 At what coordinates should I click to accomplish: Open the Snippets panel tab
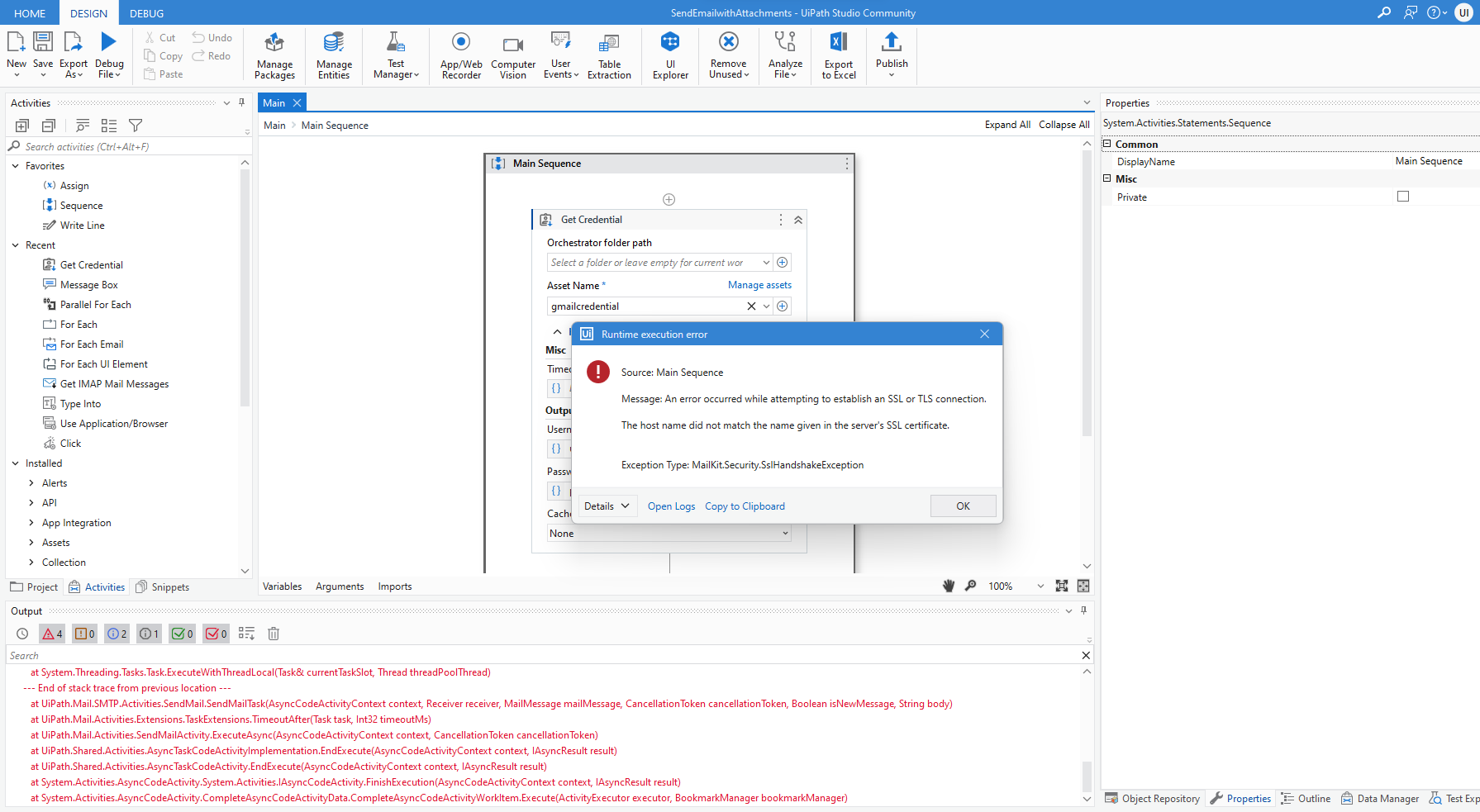(x=163, y=587)
